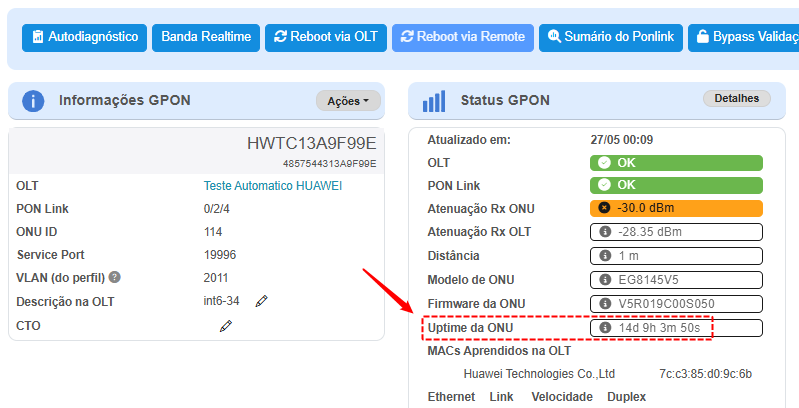Click VLAN value 2011

(x=216, y=278)
